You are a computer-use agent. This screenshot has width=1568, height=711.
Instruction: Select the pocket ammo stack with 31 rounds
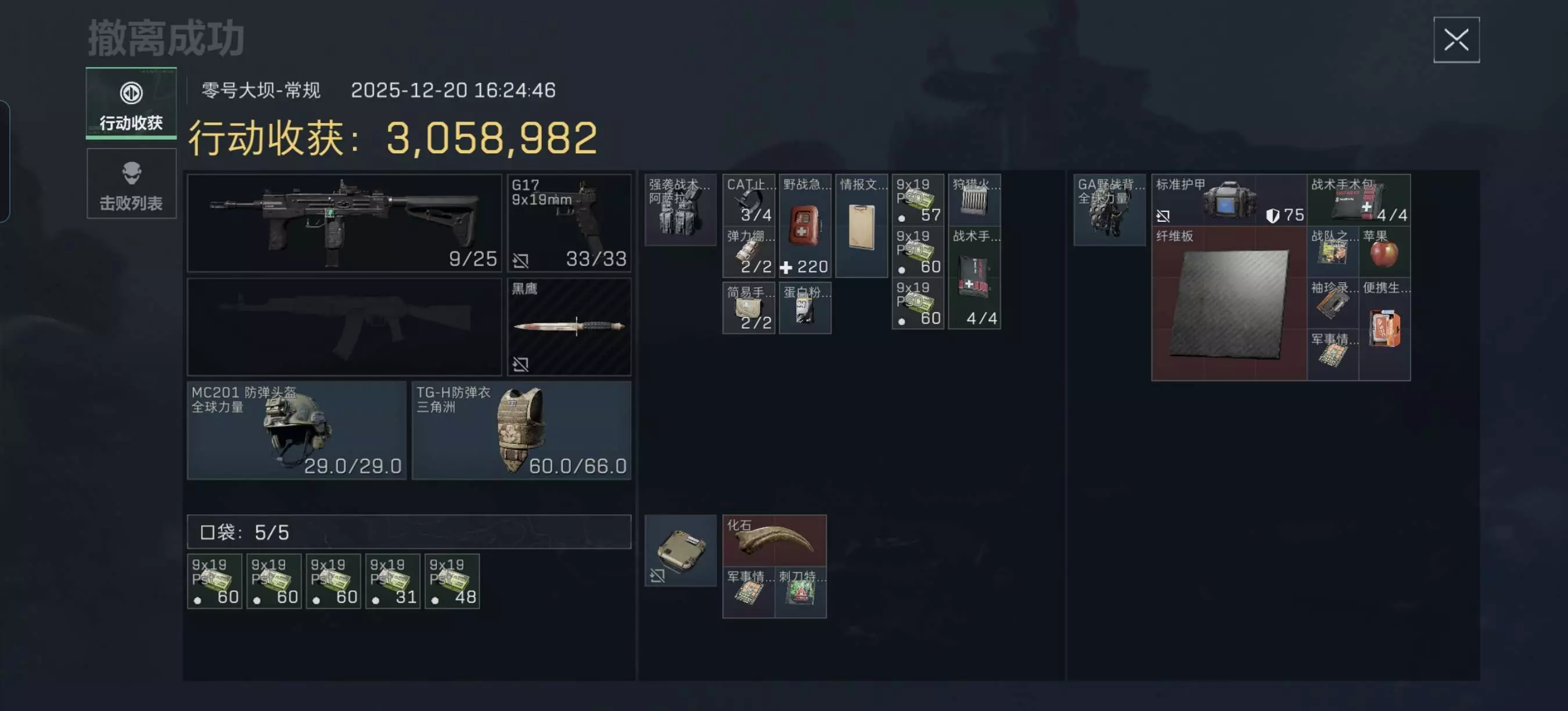(393, 581)
